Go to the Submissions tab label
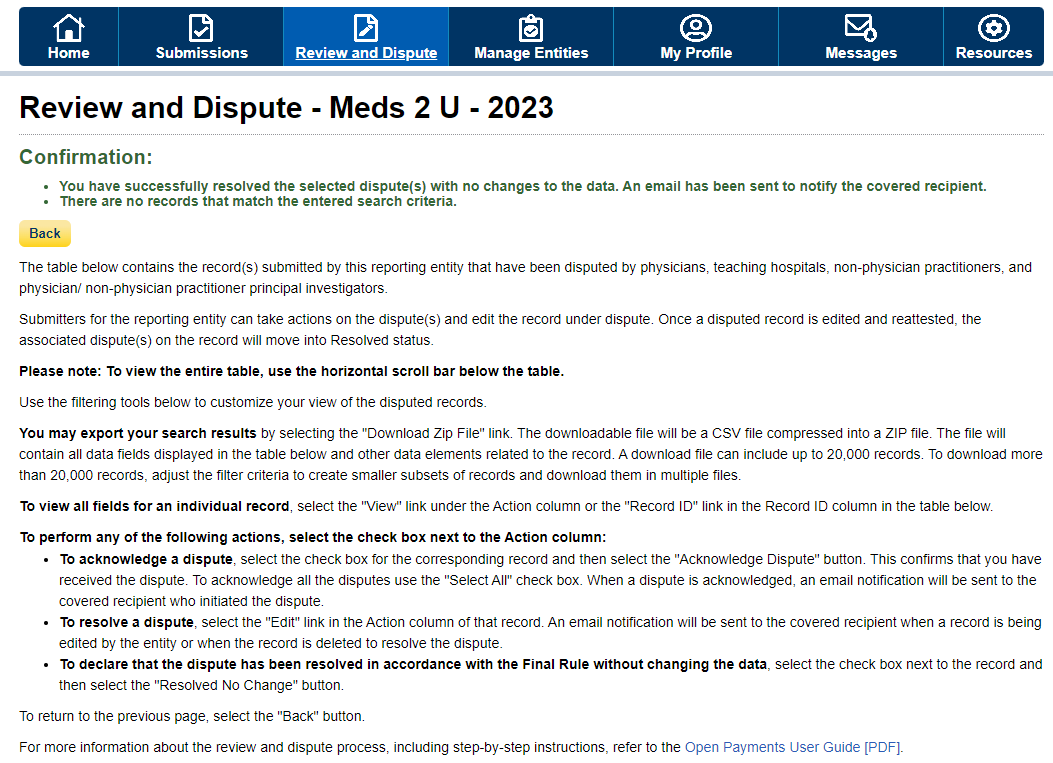Screen dimensions: 1053x763 click(201, 53)
